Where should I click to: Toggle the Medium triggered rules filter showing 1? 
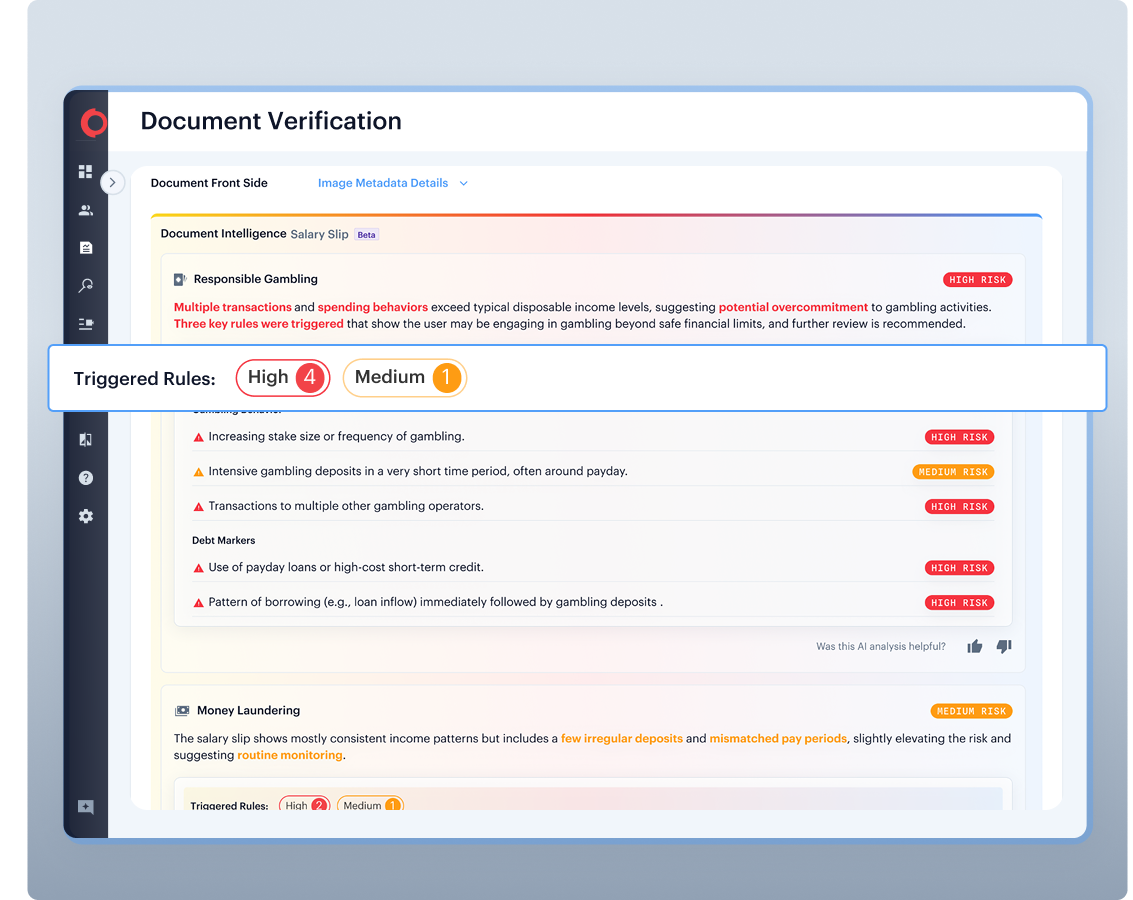coord(404,378)
